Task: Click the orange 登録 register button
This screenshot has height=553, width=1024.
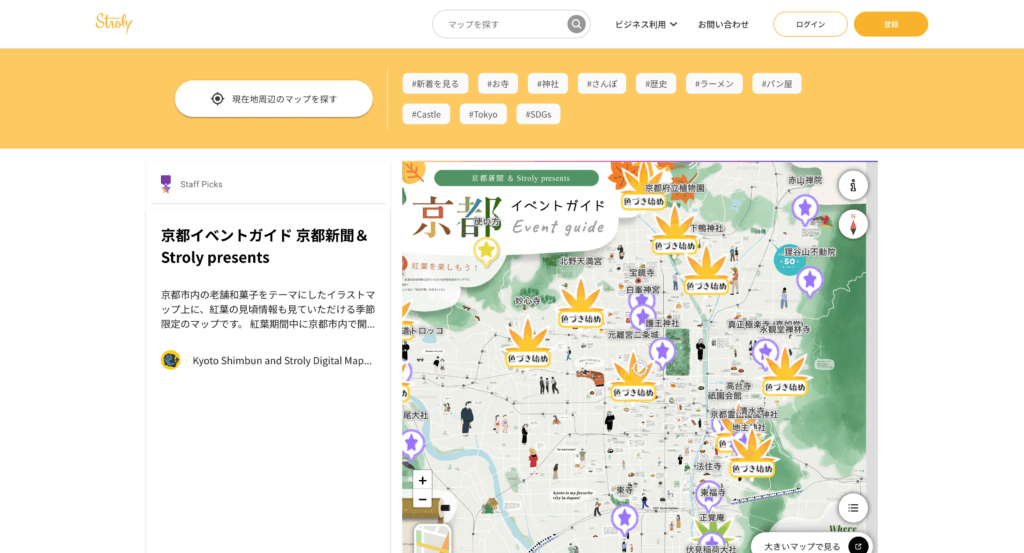Action: [x=891, y=24]
